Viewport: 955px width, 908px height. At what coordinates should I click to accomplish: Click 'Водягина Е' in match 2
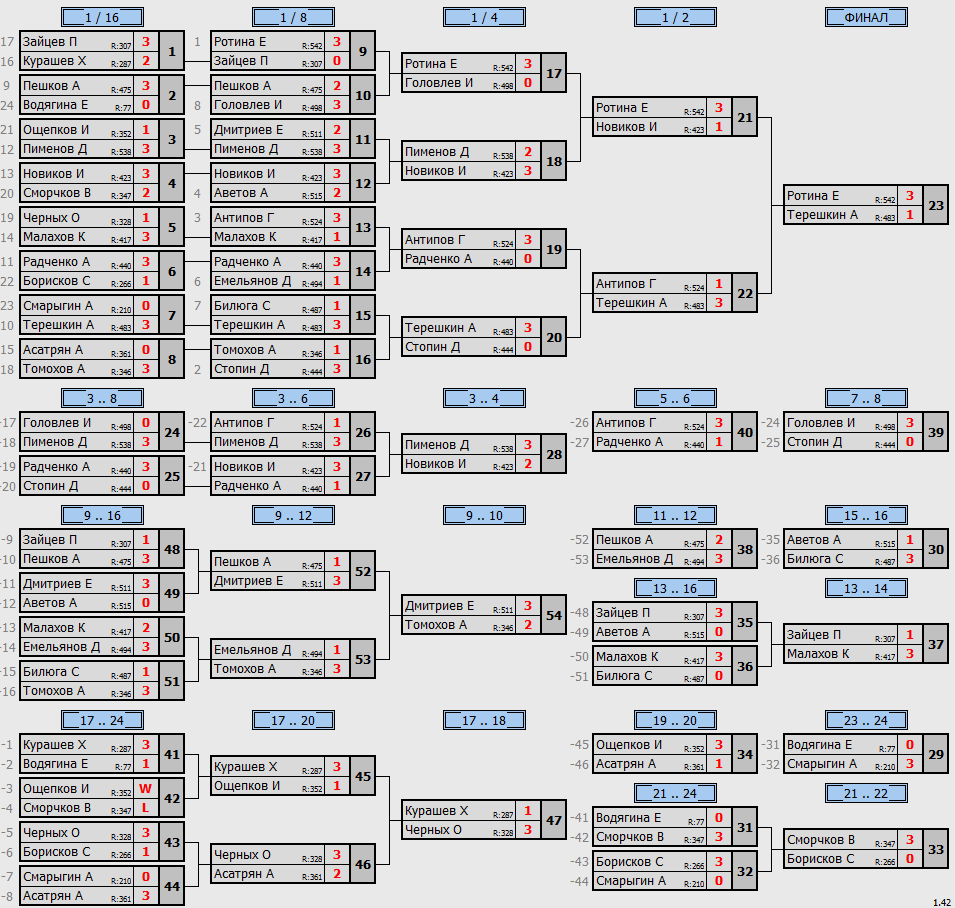[55, 105]
